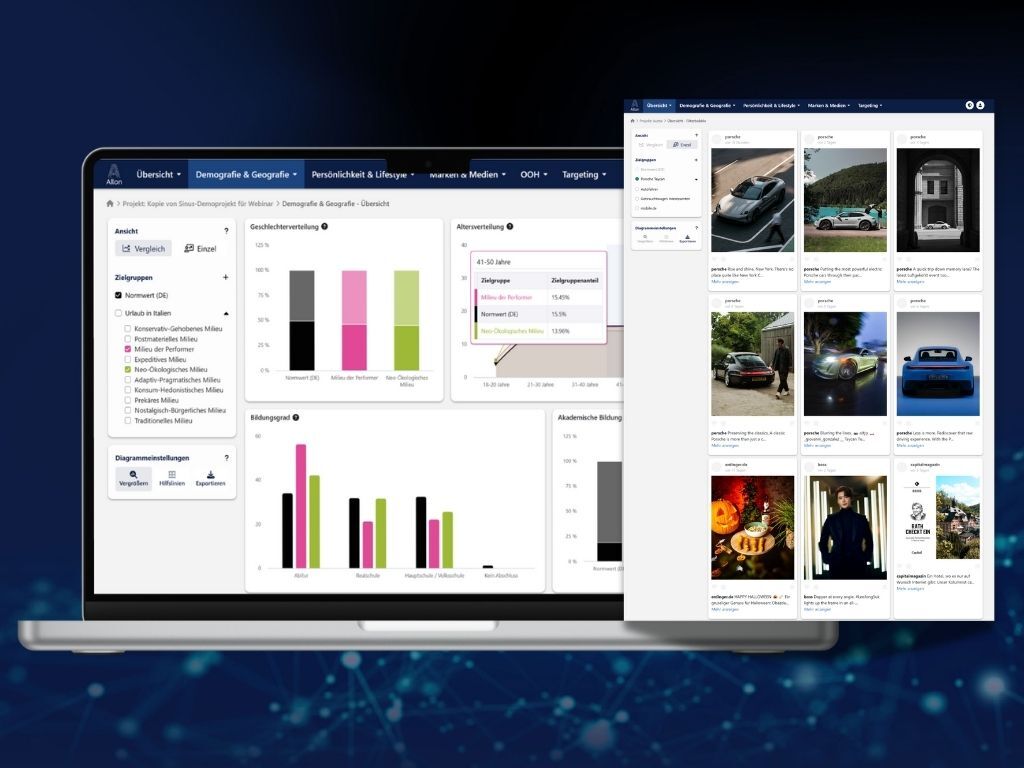Screen dimensions: 1024x768
Task: Switch to the Einzel view on the laptop
Action: pos(201,248)
